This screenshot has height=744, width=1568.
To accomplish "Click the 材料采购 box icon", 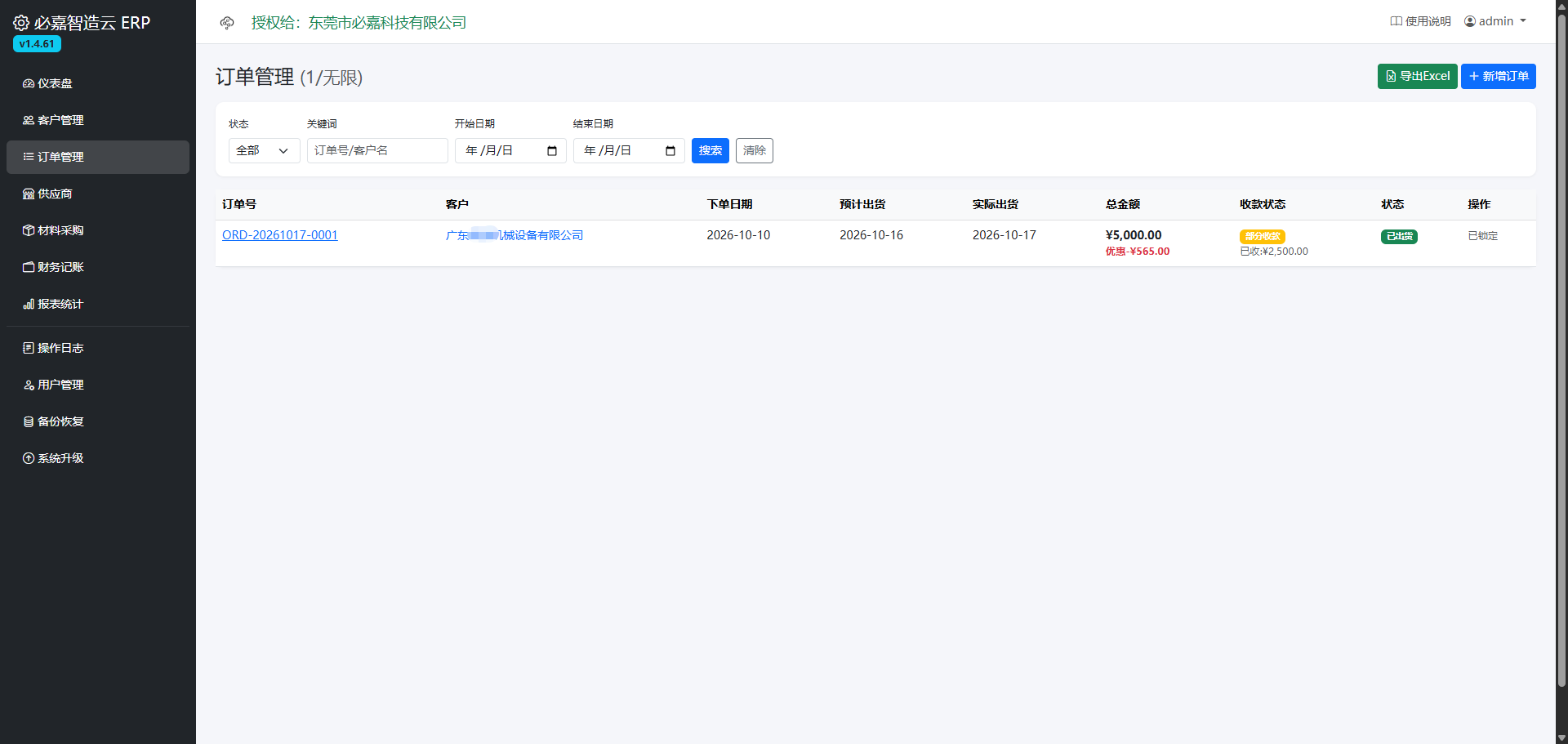I will pyautogui.click(x=29, y=230).
